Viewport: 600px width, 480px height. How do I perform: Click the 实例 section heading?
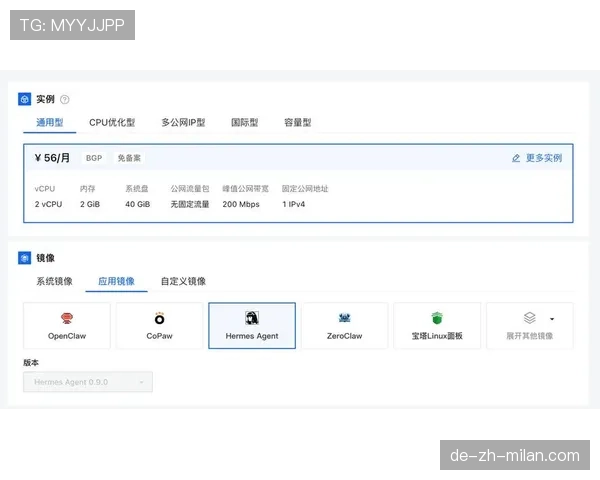(x=46, y=100)
